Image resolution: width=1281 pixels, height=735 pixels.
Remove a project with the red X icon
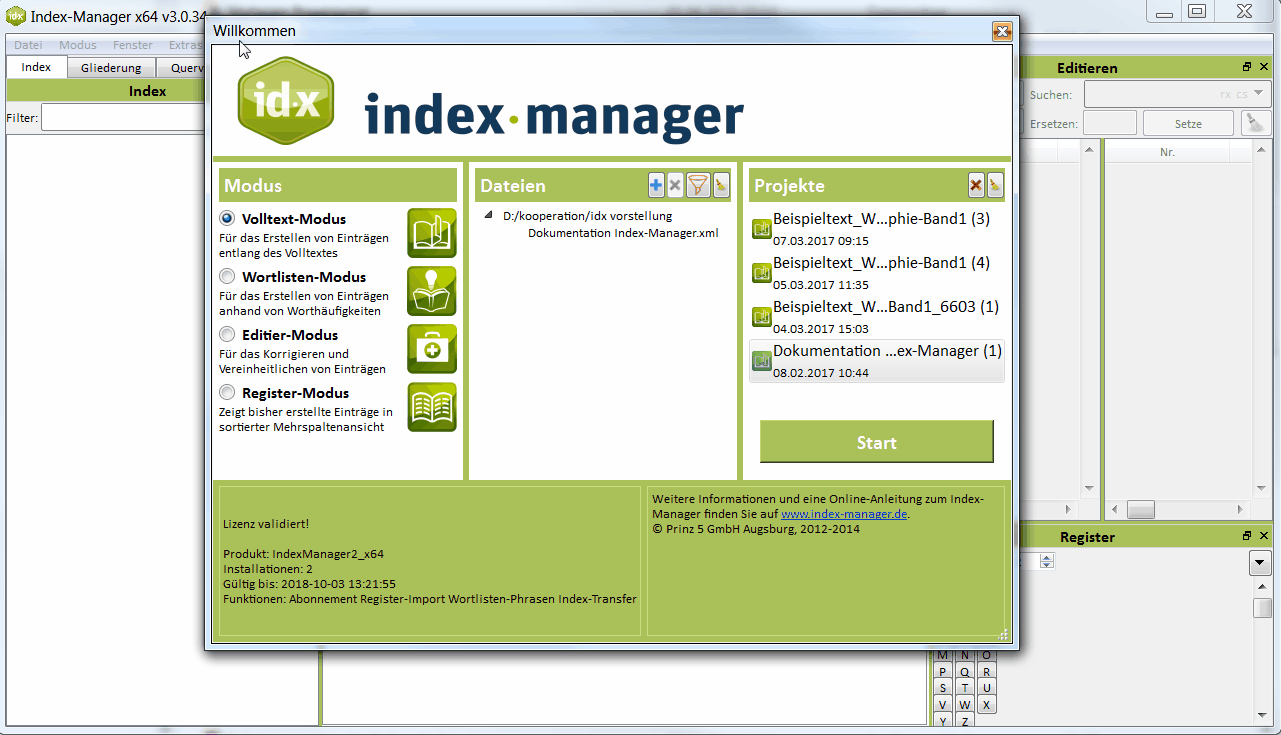975,185
